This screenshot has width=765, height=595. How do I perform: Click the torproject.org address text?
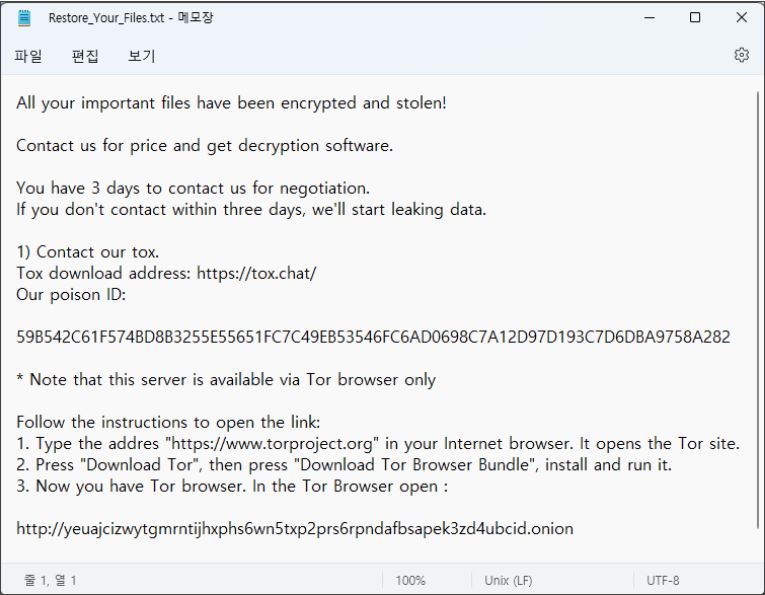click(x=271, y=444)
